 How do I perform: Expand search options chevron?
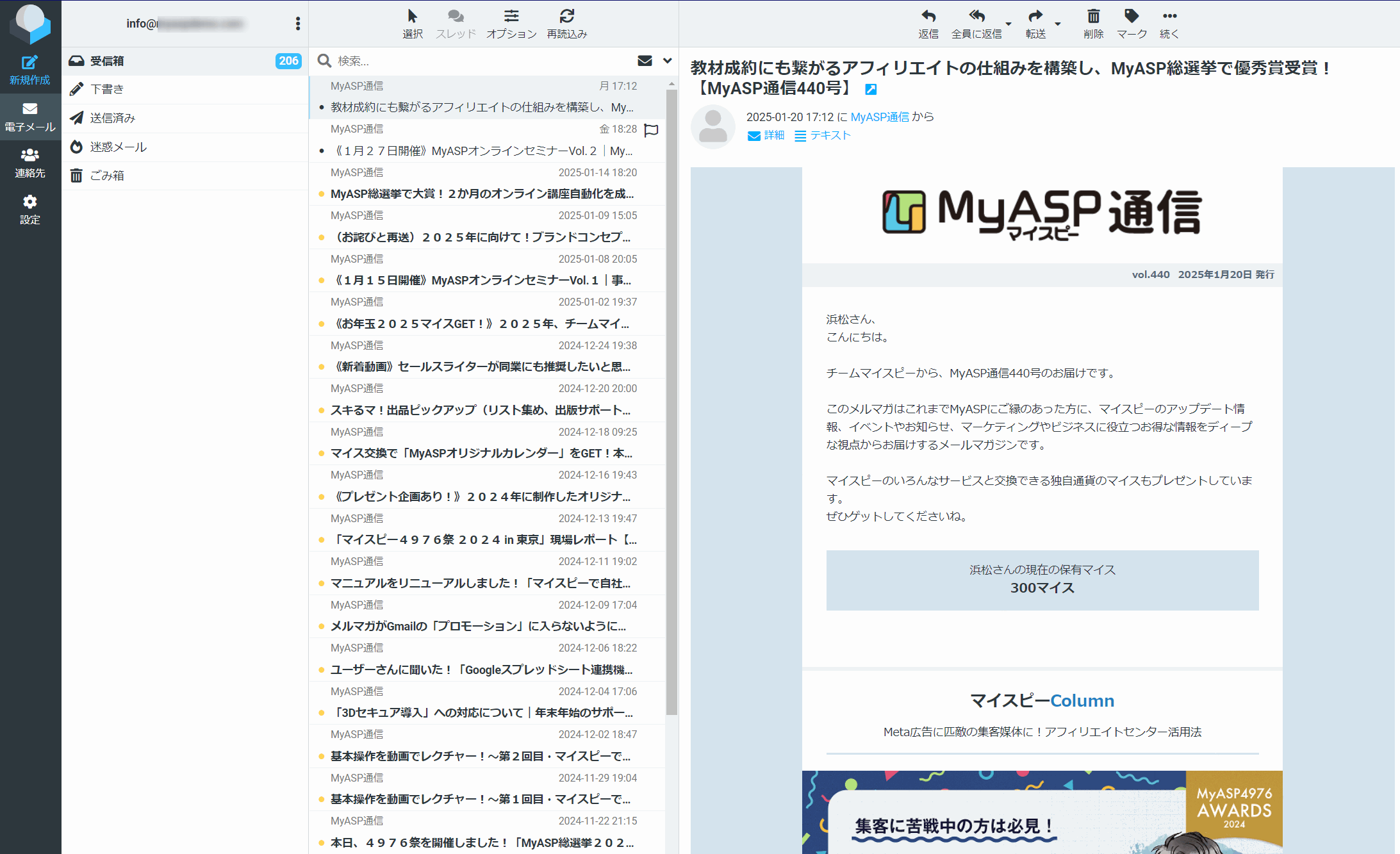[667, 61]
